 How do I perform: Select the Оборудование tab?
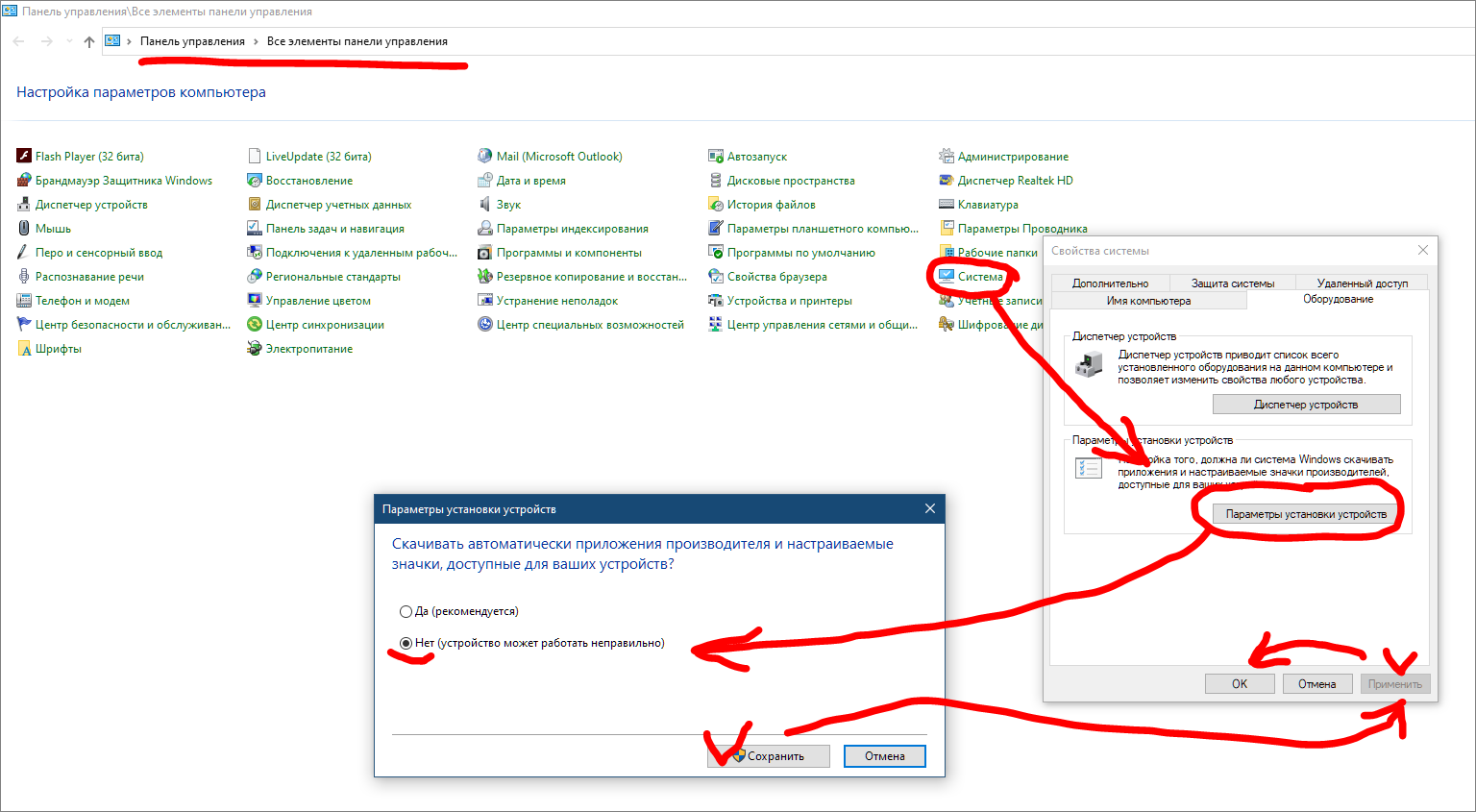point(1338,299)
